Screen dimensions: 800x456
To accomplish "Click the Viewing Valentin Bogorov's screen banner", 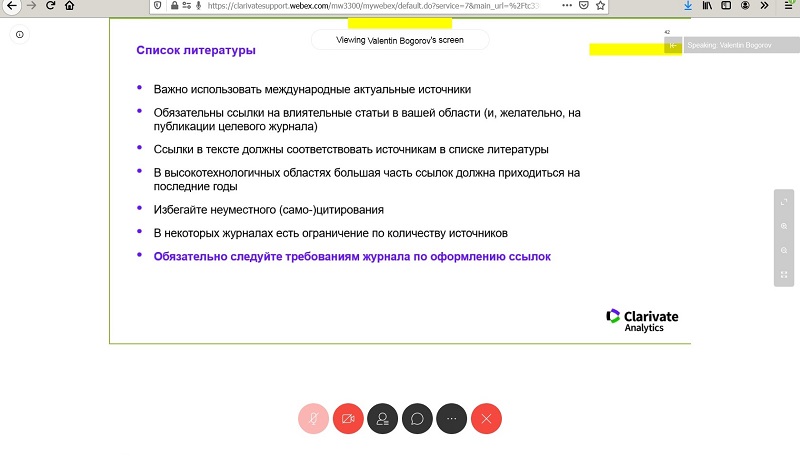I will pyautogui.click(x=400, y=40).
